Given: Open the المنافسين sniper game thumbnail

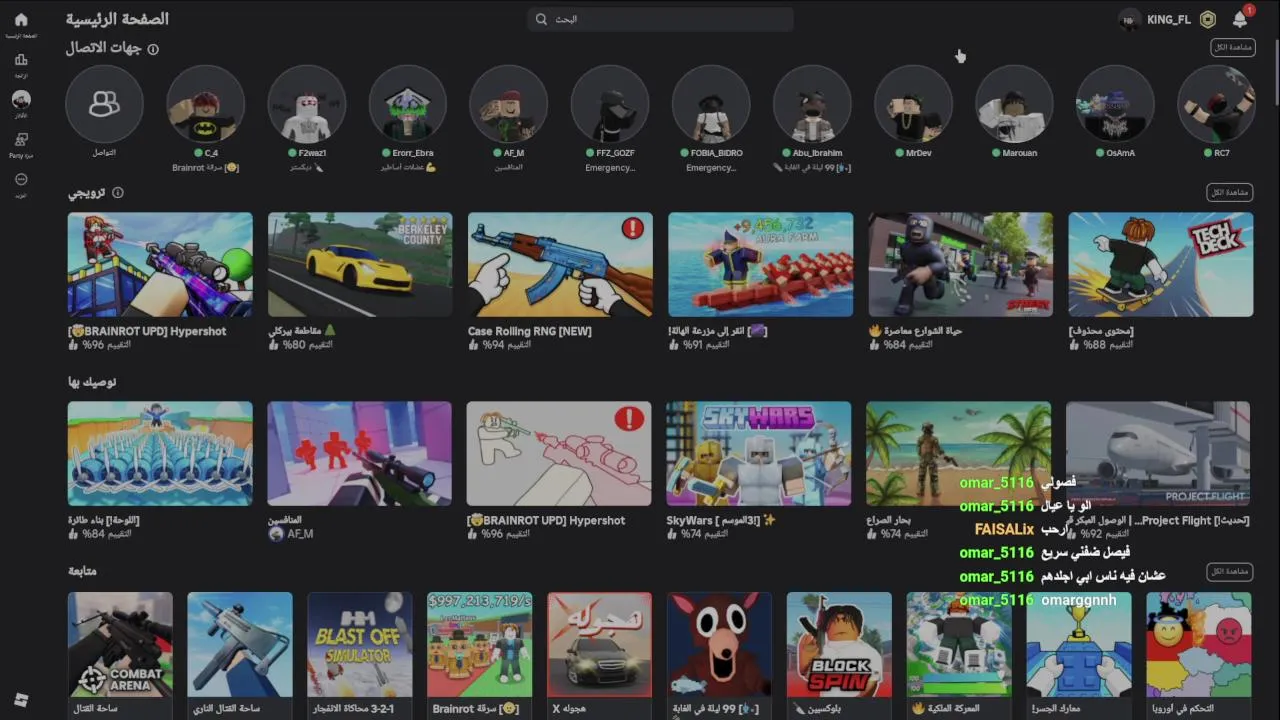Looking at the screenshot, I should pos(360,454).
